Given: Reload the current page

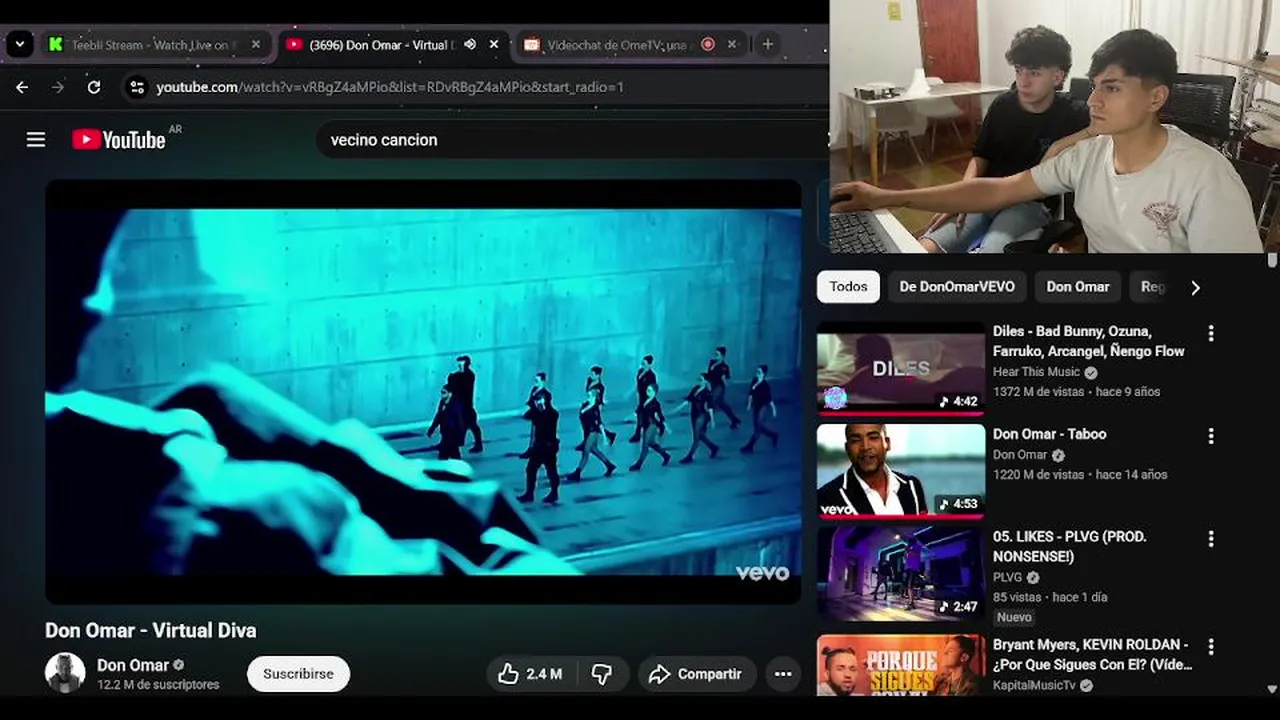Looking at the screenshot, I should coord(94,87).
